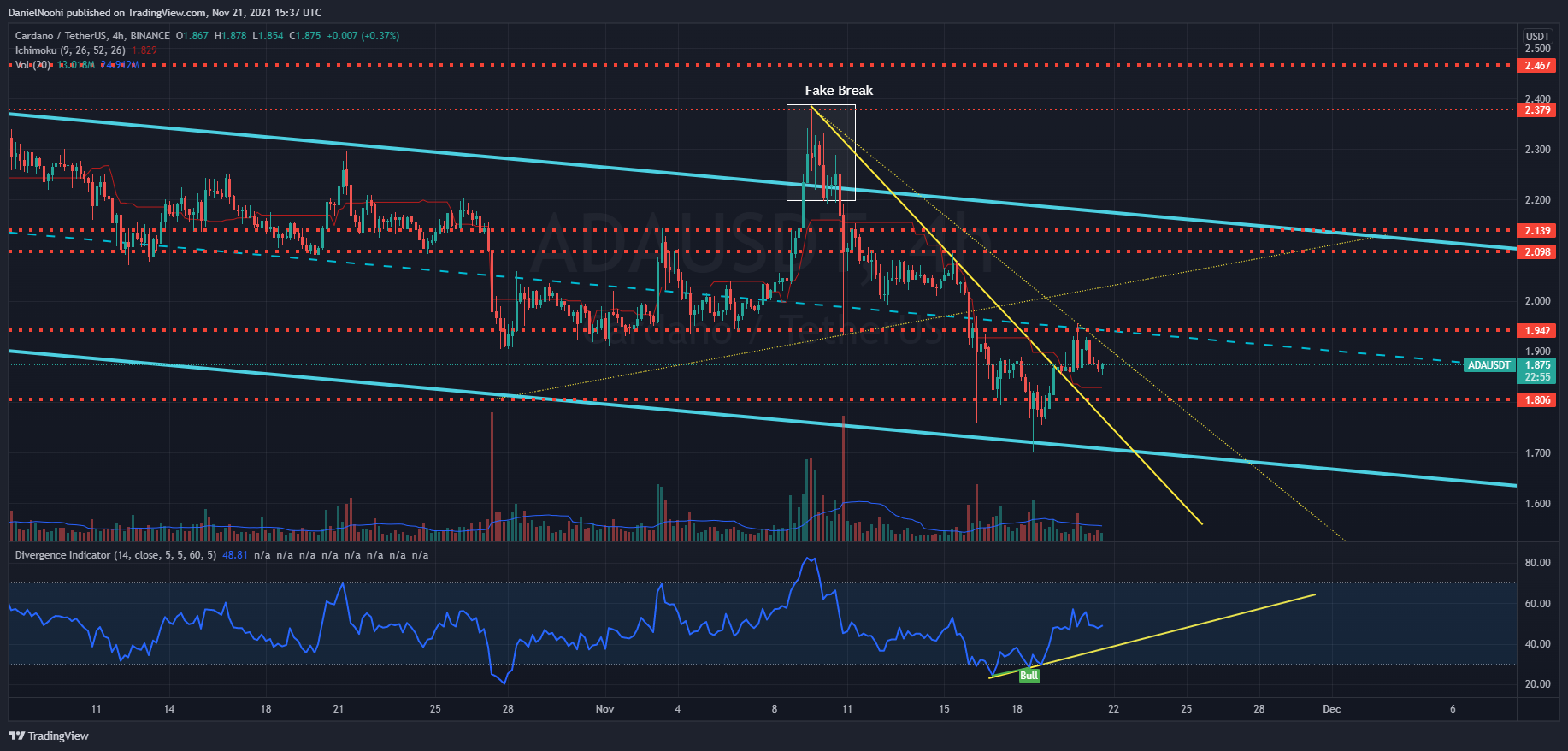
Task: Click the red 2.467 price label
Action: pyautogui.click(x=1537, y=65)
